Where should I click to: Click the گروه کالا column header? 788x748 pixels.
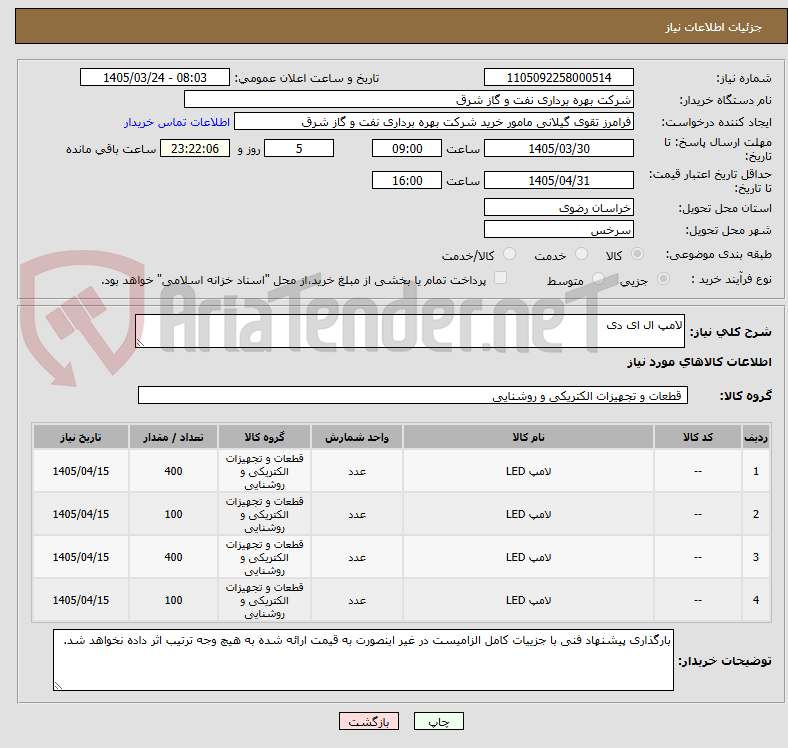[264, 437]
